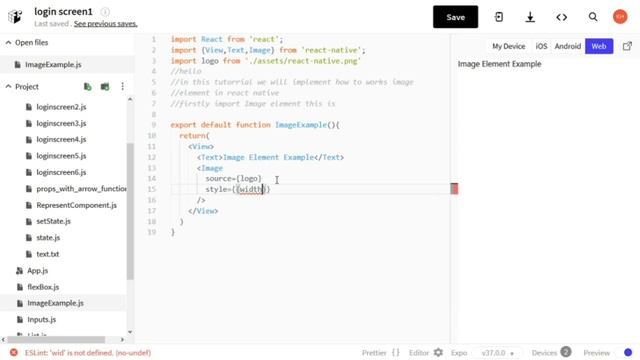Click the ESLint error icon in status bar
Viewport: 640px width, 360px height.
(13, 352)
